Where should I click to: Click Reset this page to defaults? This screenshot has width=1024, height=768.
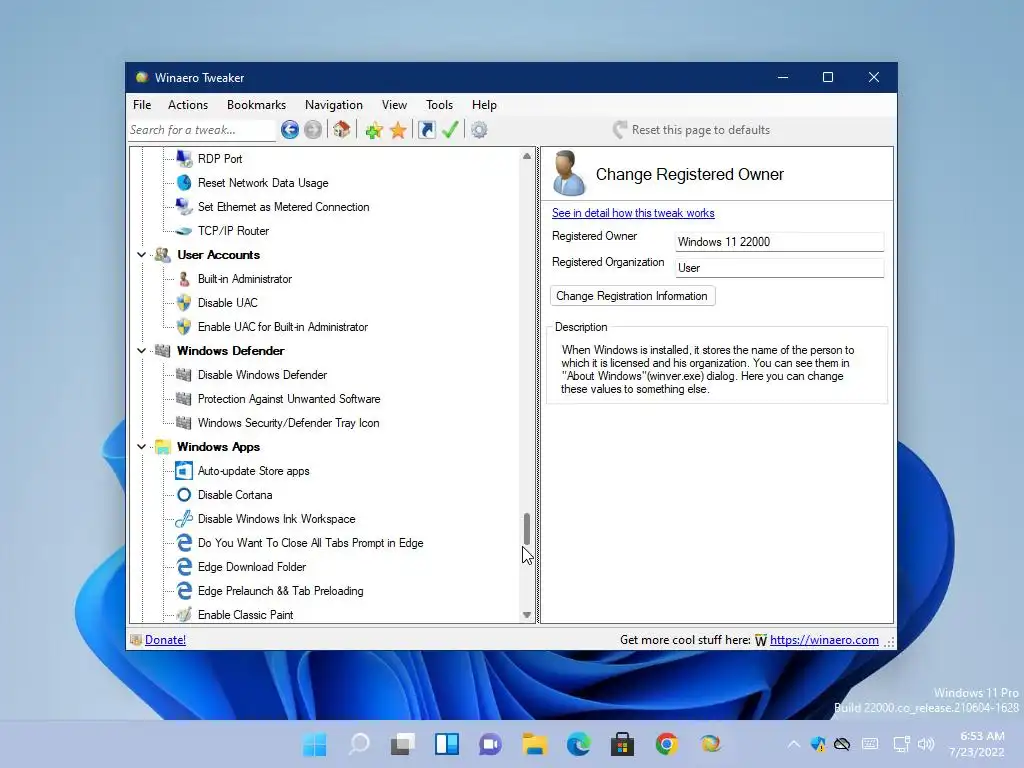[692, 130]
